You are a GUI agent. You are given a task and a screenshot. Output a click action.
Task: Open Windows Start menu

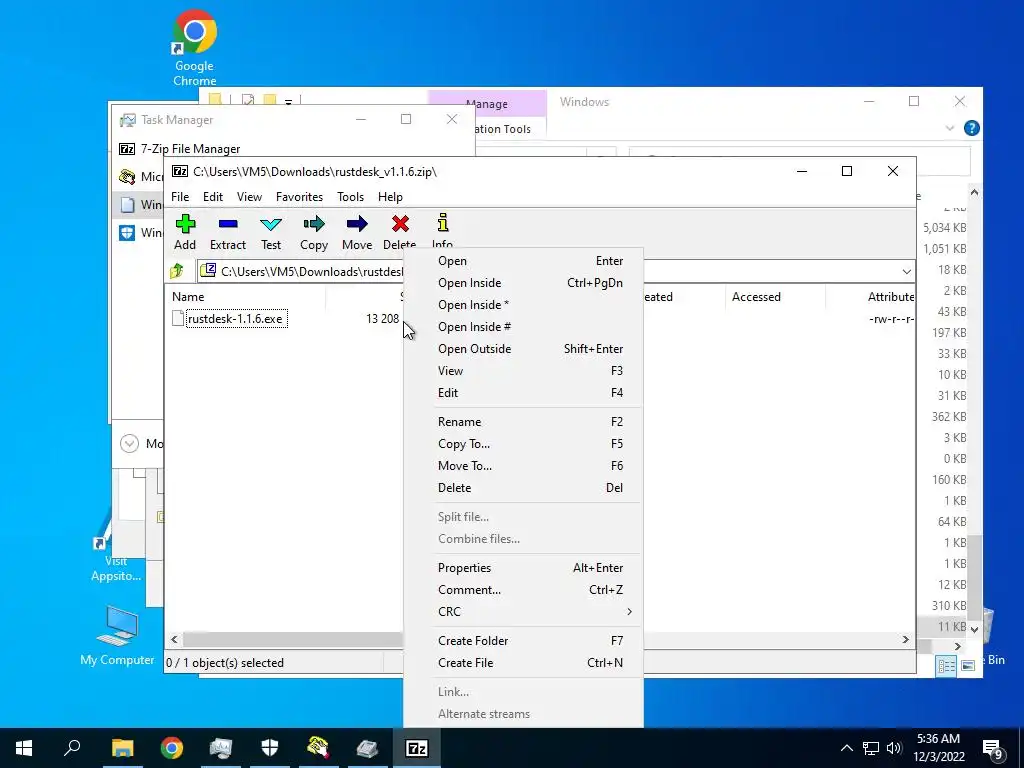[x=24, y=748]
